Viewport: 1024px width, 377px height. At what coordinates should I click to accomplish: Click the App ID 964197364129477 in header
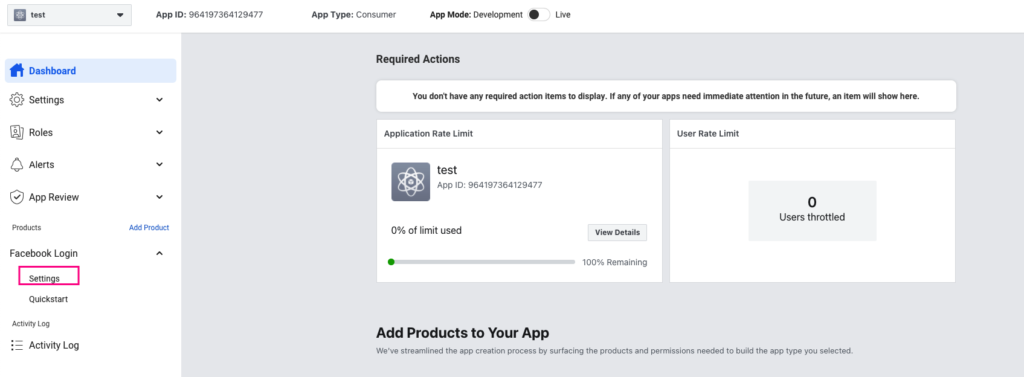[x=210, y=14]
